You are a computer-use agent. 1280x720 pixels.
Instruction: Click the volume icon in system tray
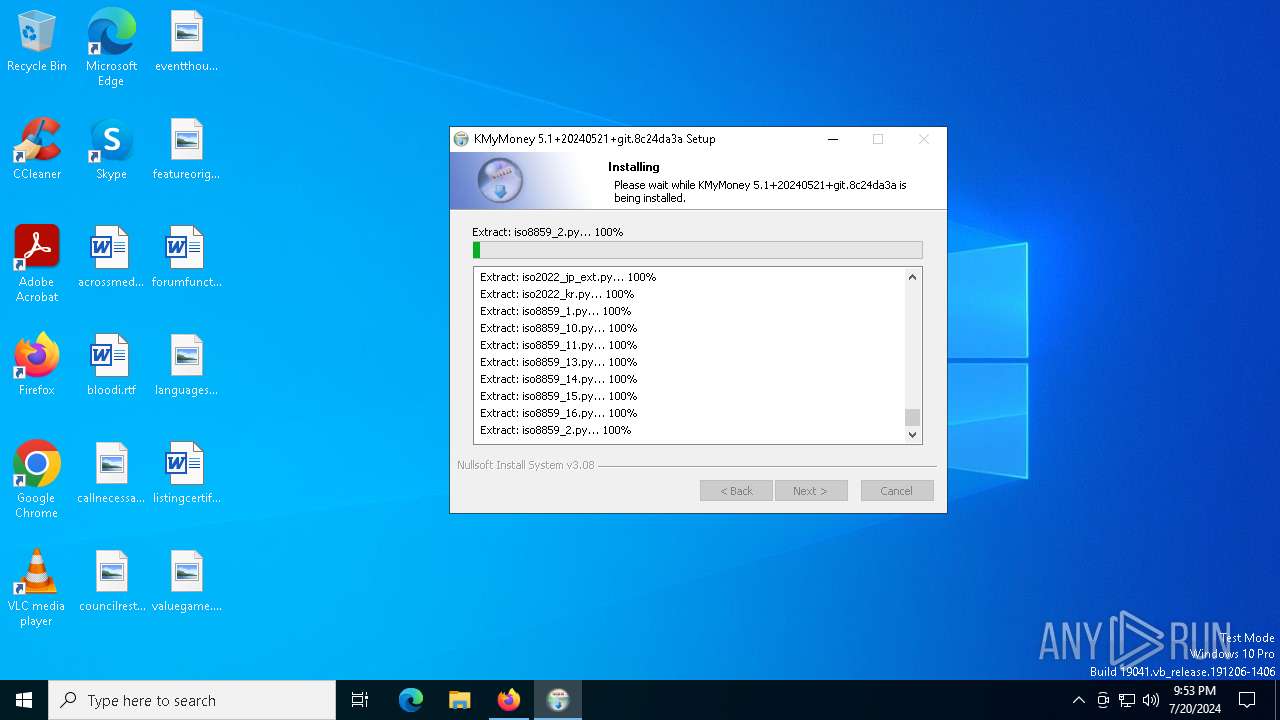tap(1151, 700)
